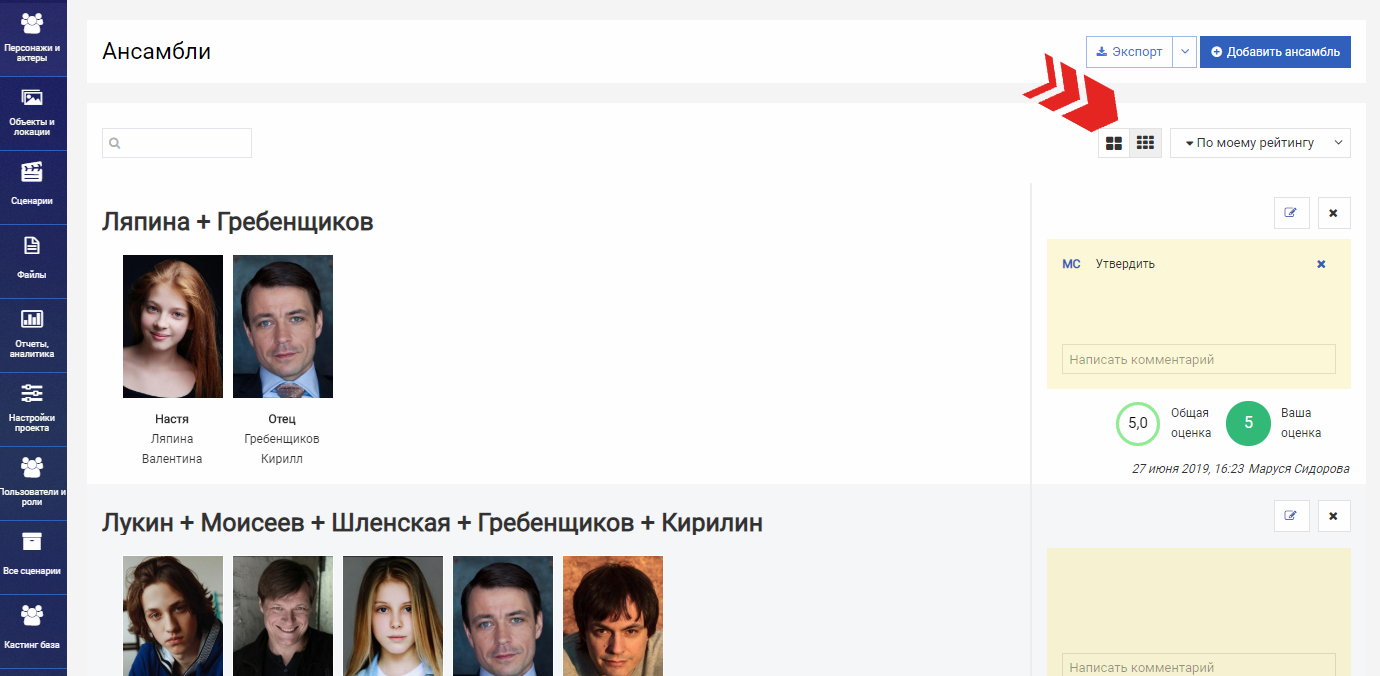Focus the ensembles search field
Viewport: 1380px width, 676px height.
[x=177, y=143]
